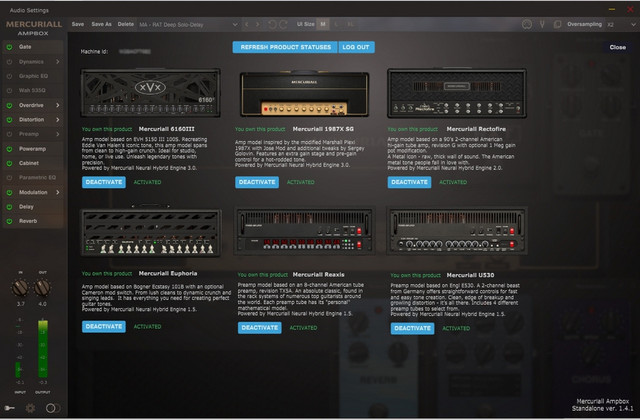This screenshot has height=420, width=640.
Task: Click the Reaxis preamp image
Action: coord(304,231)
